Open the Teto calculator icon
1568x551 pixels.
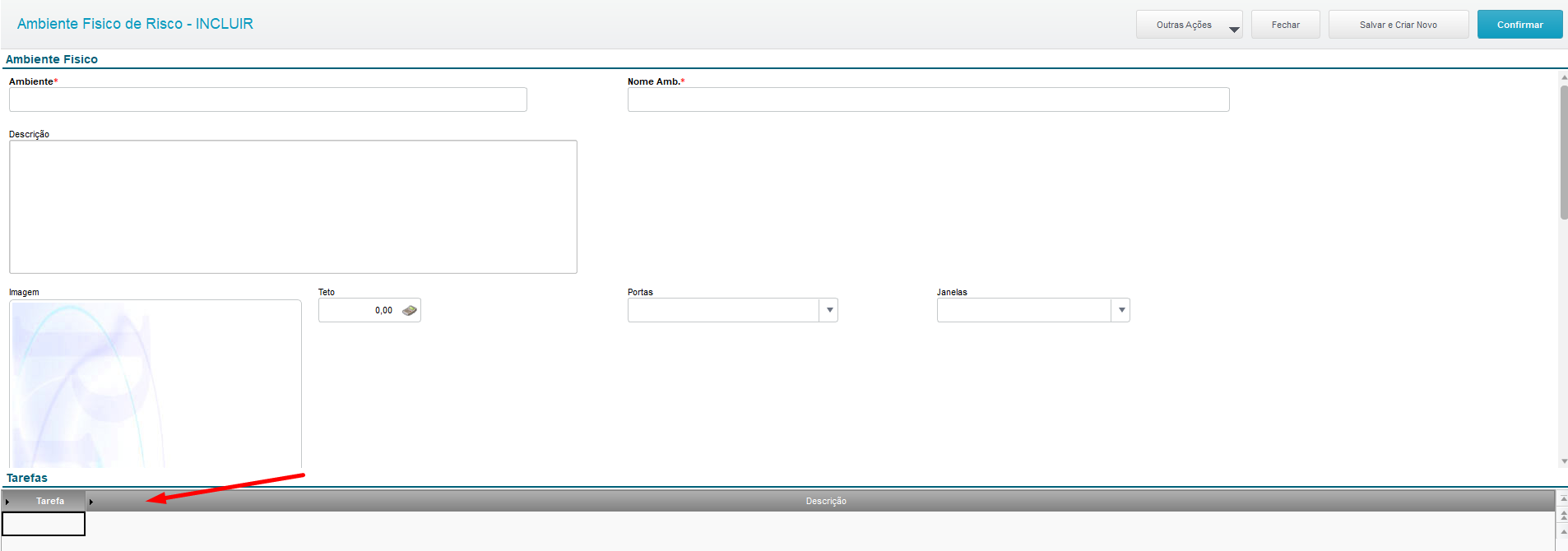(x=410, y=310)
